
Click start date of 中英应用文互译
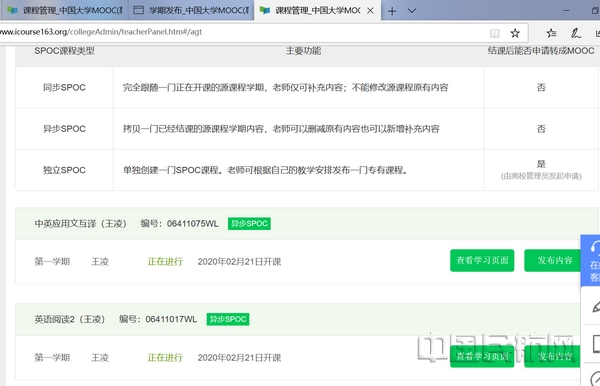tap(239, 262)
